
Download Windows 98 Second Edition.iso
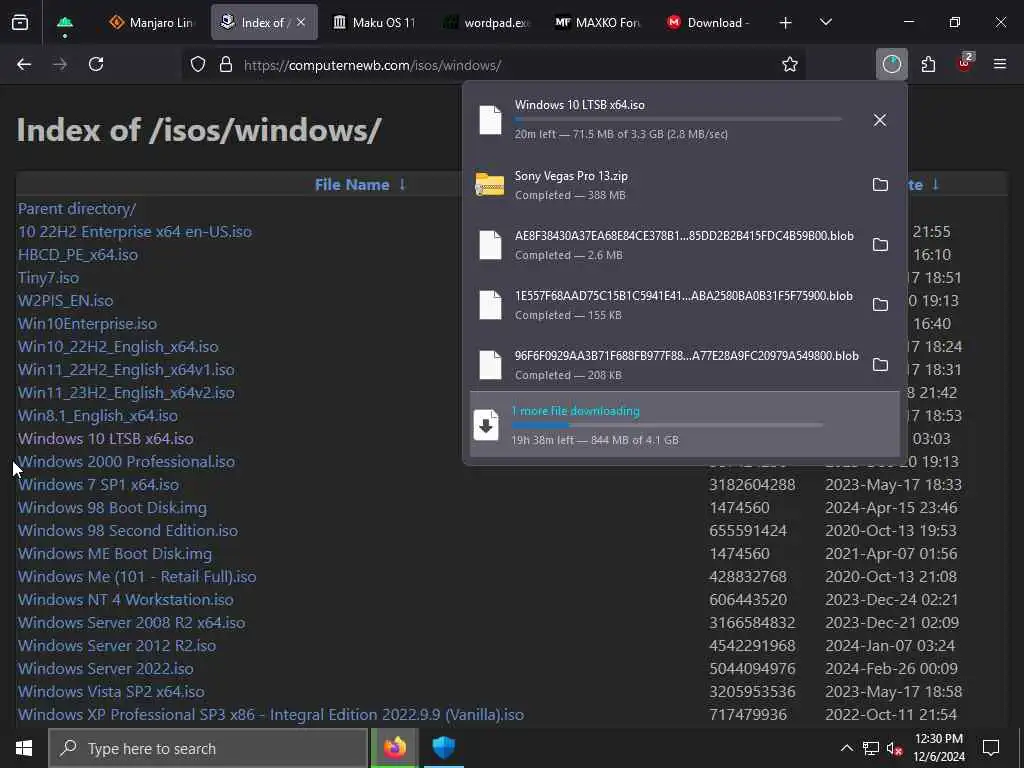pos(127,530)
